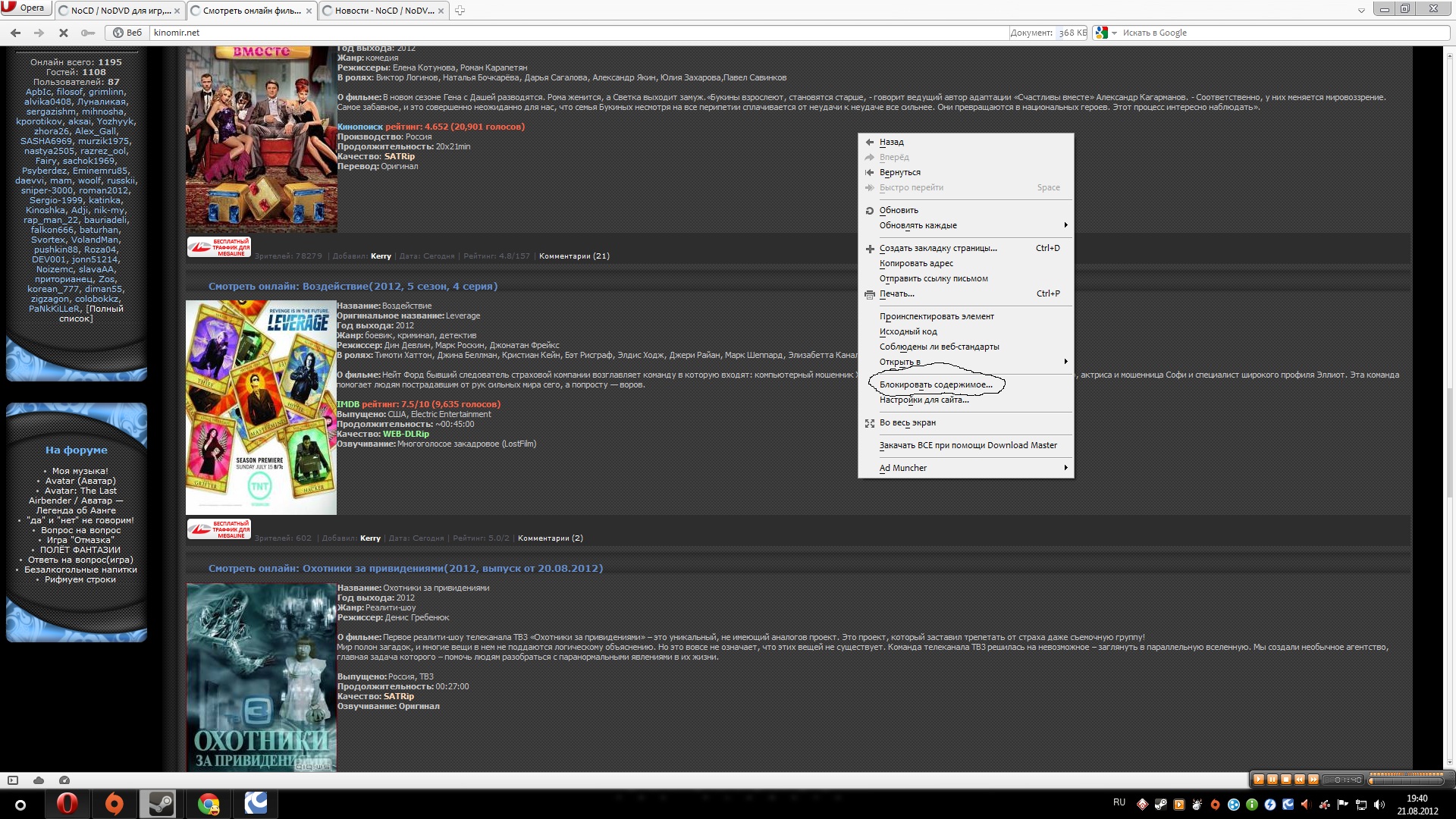The height and width of the screenshot is (819, 1456).
Task: Open Охотники за привидениями title link
Action: point(406,568)
